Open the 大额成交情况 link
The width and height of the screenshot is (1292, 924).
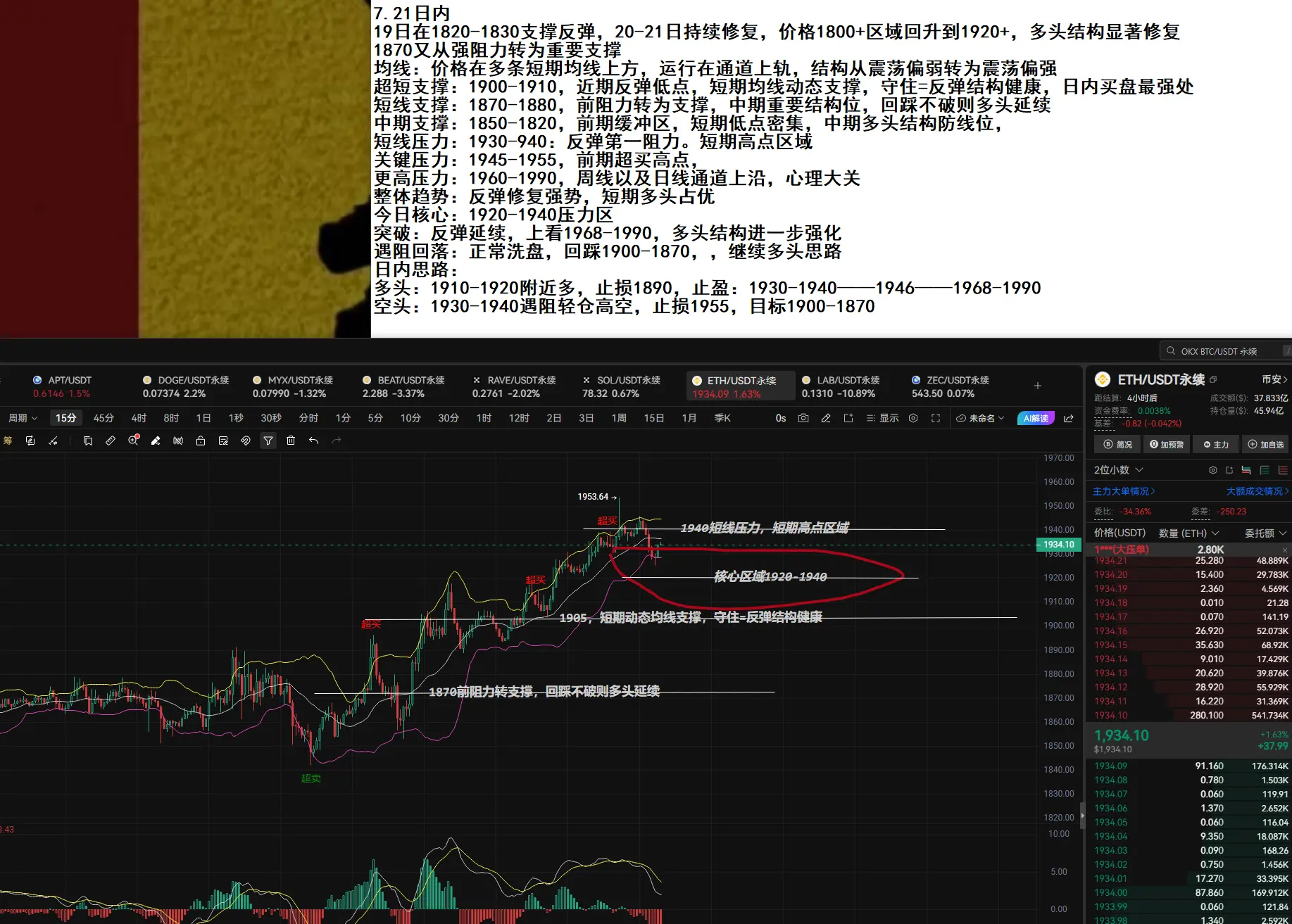[1257, 491]
